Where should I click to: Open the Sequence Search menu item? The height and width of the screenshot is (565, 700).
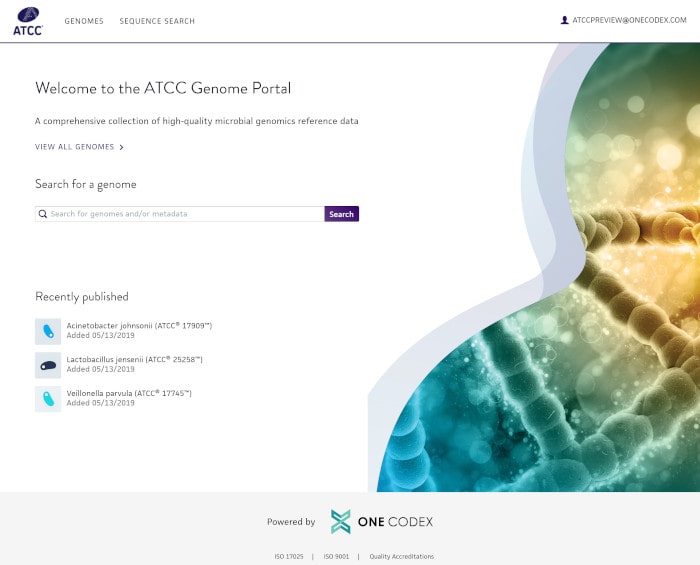point(157,21)
